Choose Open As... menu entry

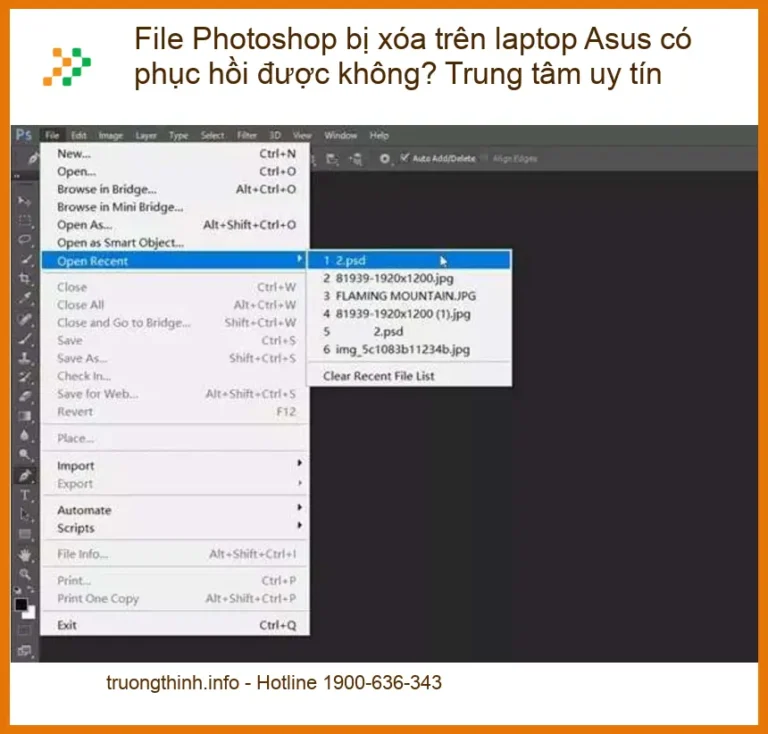click(x=175, y=225)
